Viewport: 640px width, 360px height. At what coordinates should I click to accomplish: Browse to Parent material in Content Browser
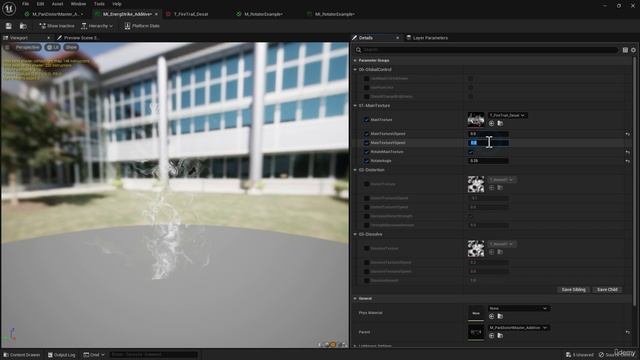(500, 336)
